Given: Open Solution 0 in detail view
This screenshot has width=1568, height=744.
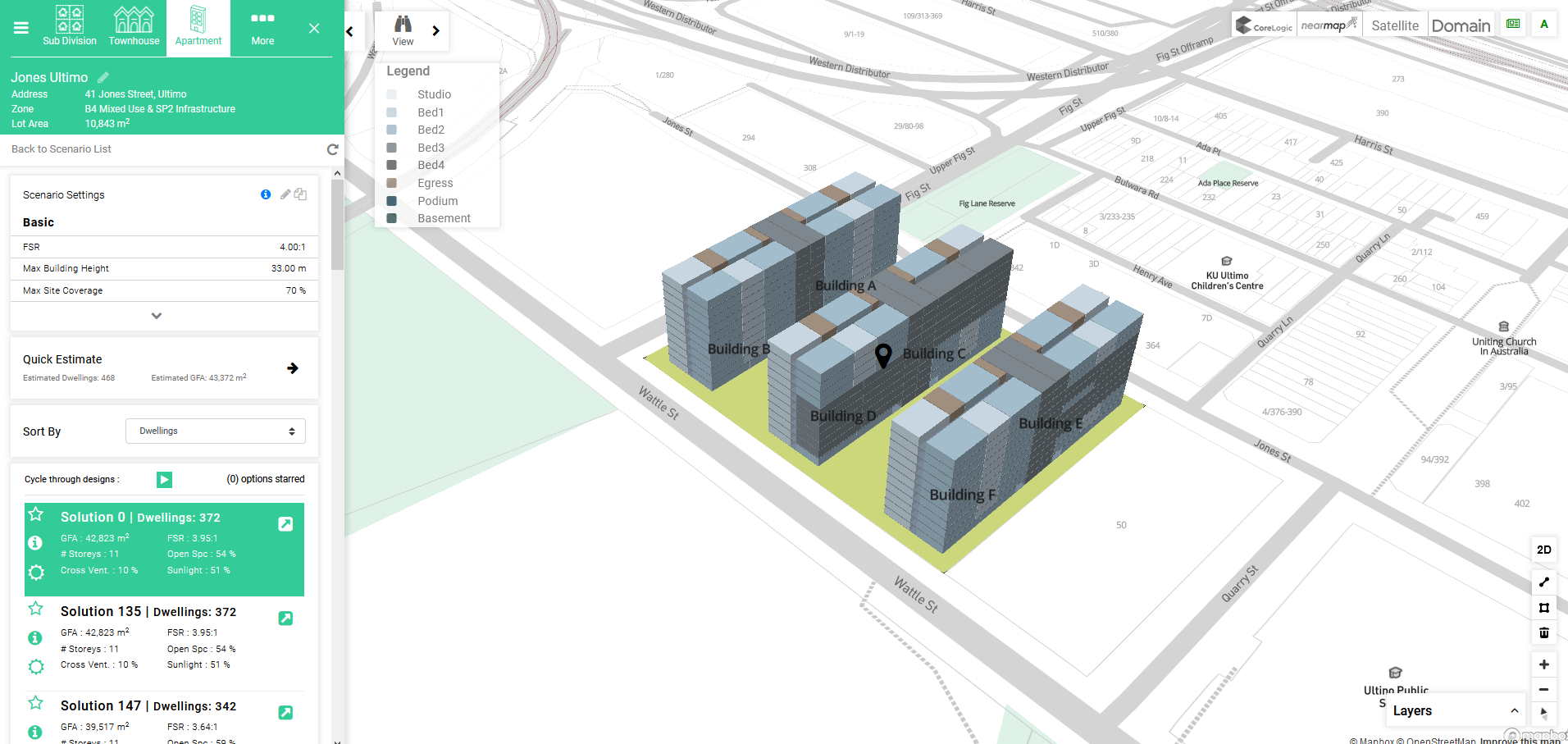Looking at the screenshot, I should tap(285, 524).
